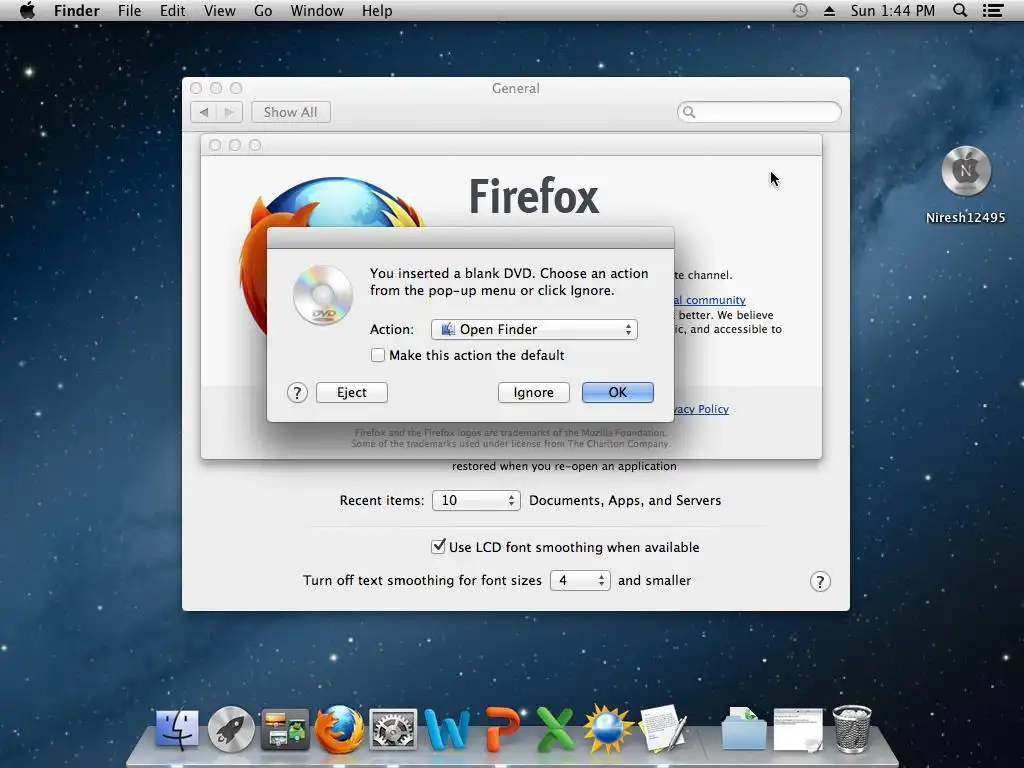The image size is (1024, 768).
Task: Click the Firefox title text in About window
Action: pyautogui.click(x=534, y=196)
